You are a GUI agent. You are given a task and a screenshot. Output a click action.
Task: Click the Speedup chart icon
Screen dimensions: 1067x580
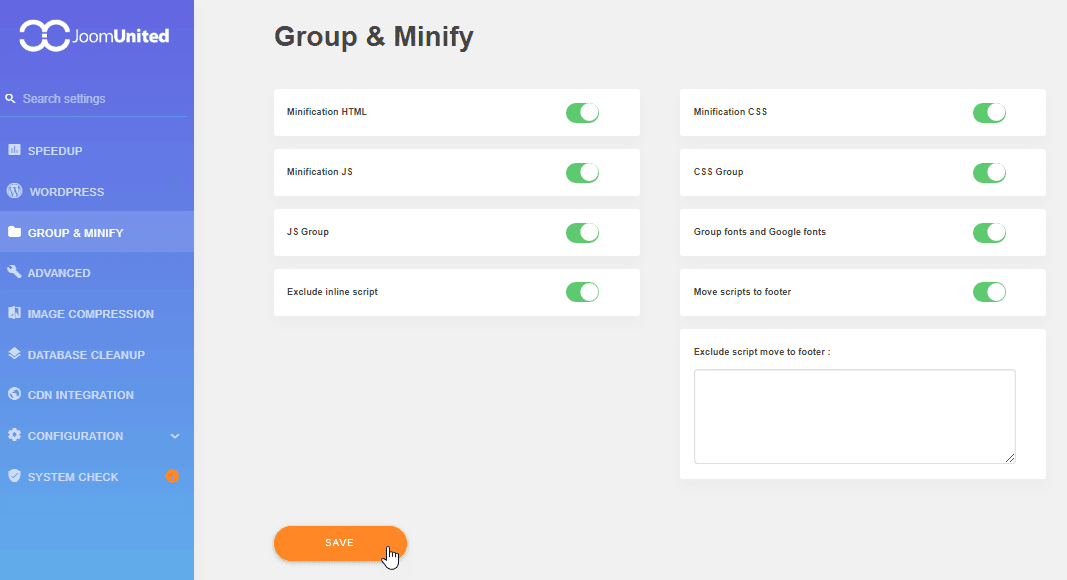[x=14, y=150]
